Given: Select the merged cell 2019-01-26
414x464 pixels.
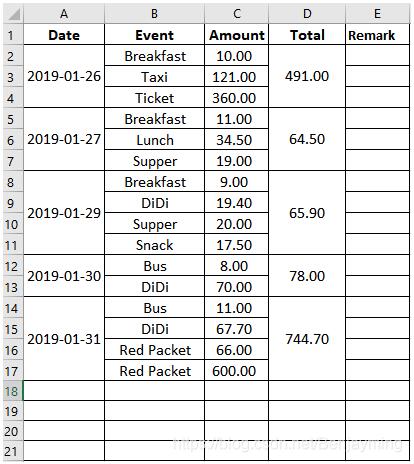Looking at the screenshot, I should pyautogui.click(x=64, y=76).
